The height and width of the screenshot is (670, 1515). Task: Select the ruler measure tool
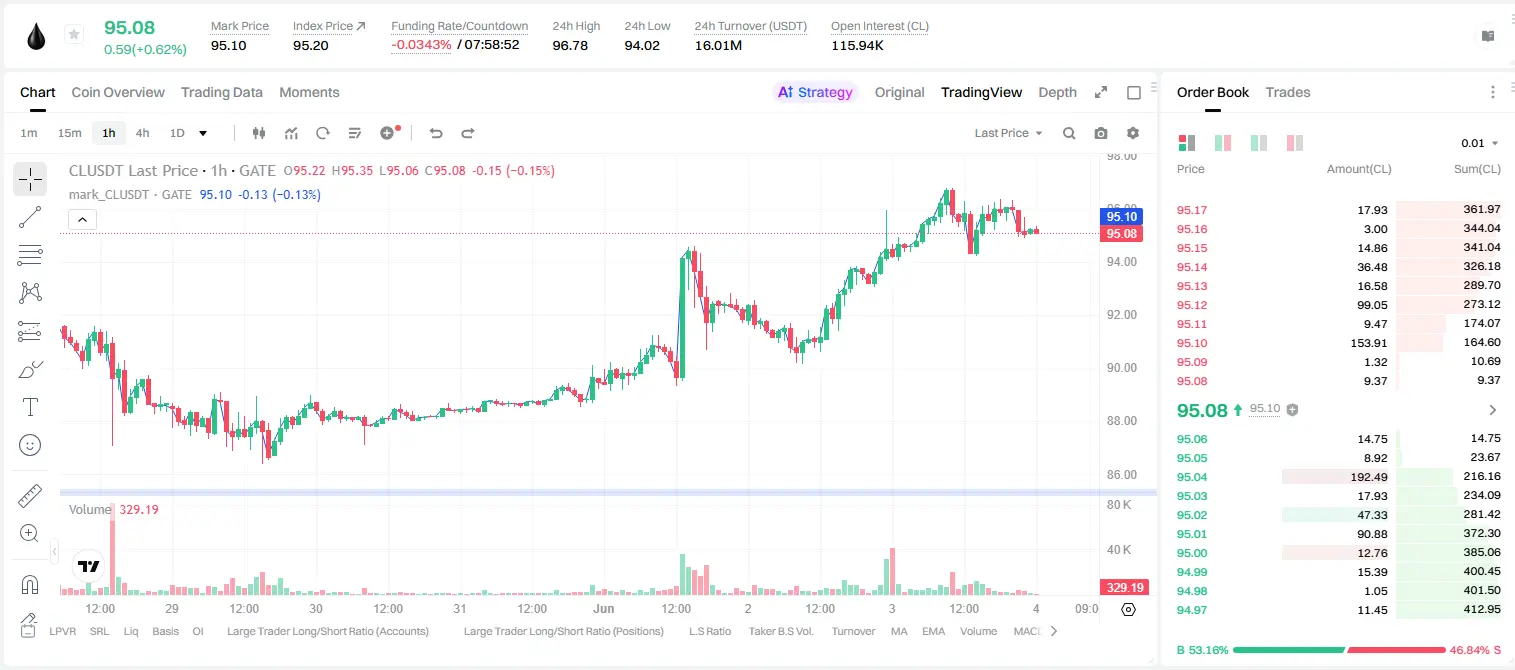tap(30, 496)
